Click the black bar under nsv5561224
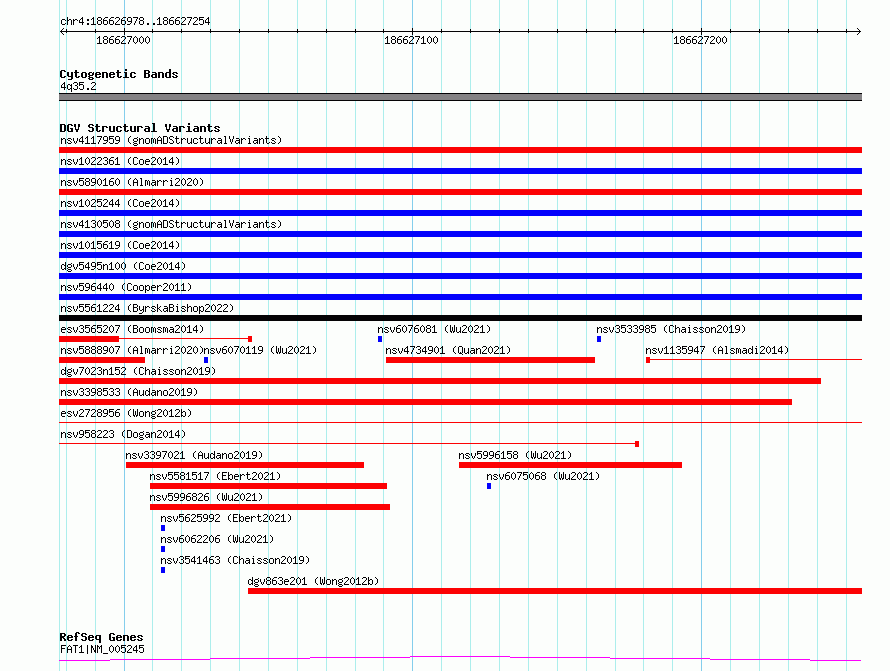Viewport: 890px width, 671px height. pyautogui.click(x=460, y=318)
